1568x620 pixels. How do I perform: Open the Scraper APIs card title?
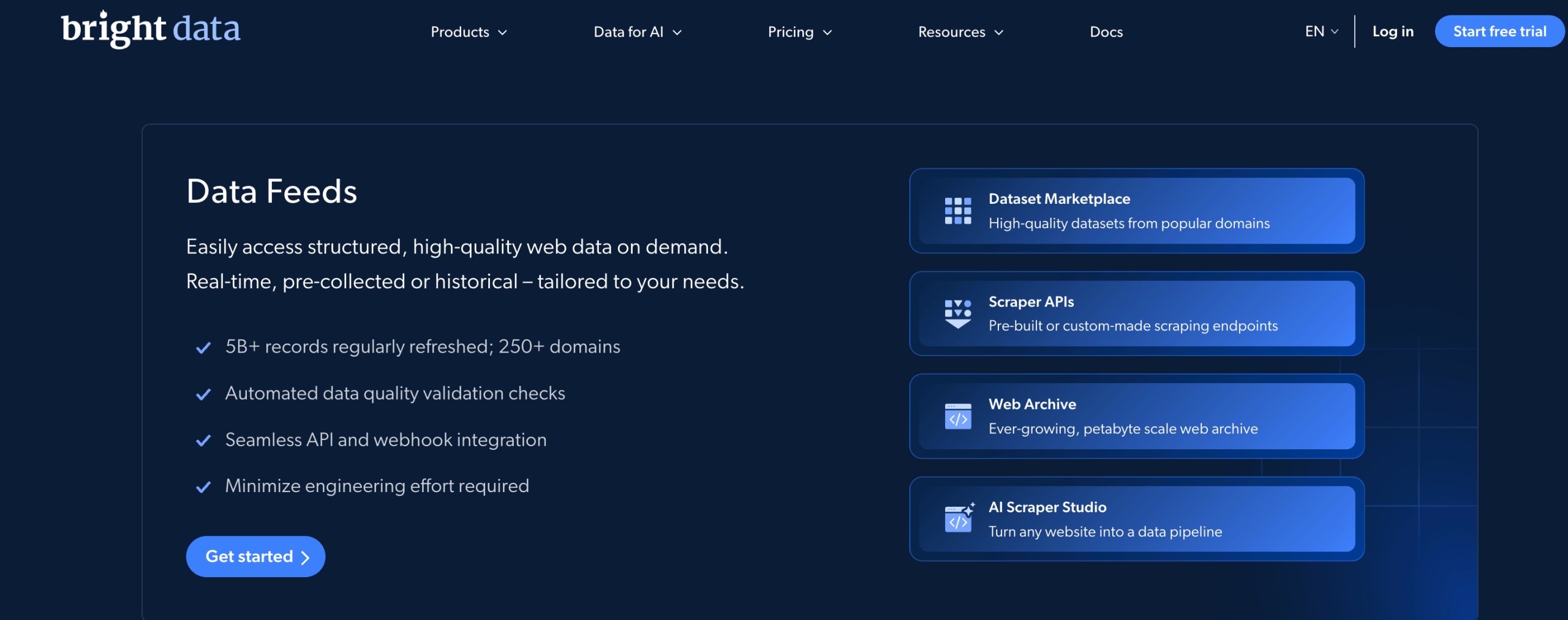coord(1031,302)
